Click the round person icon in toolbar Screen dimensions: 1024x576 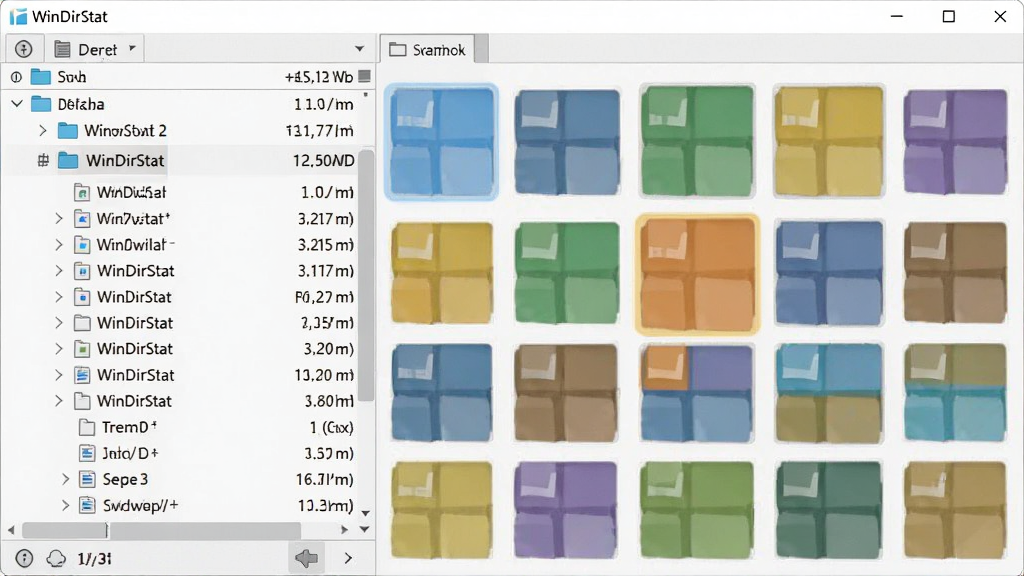(x=24, y=49)
